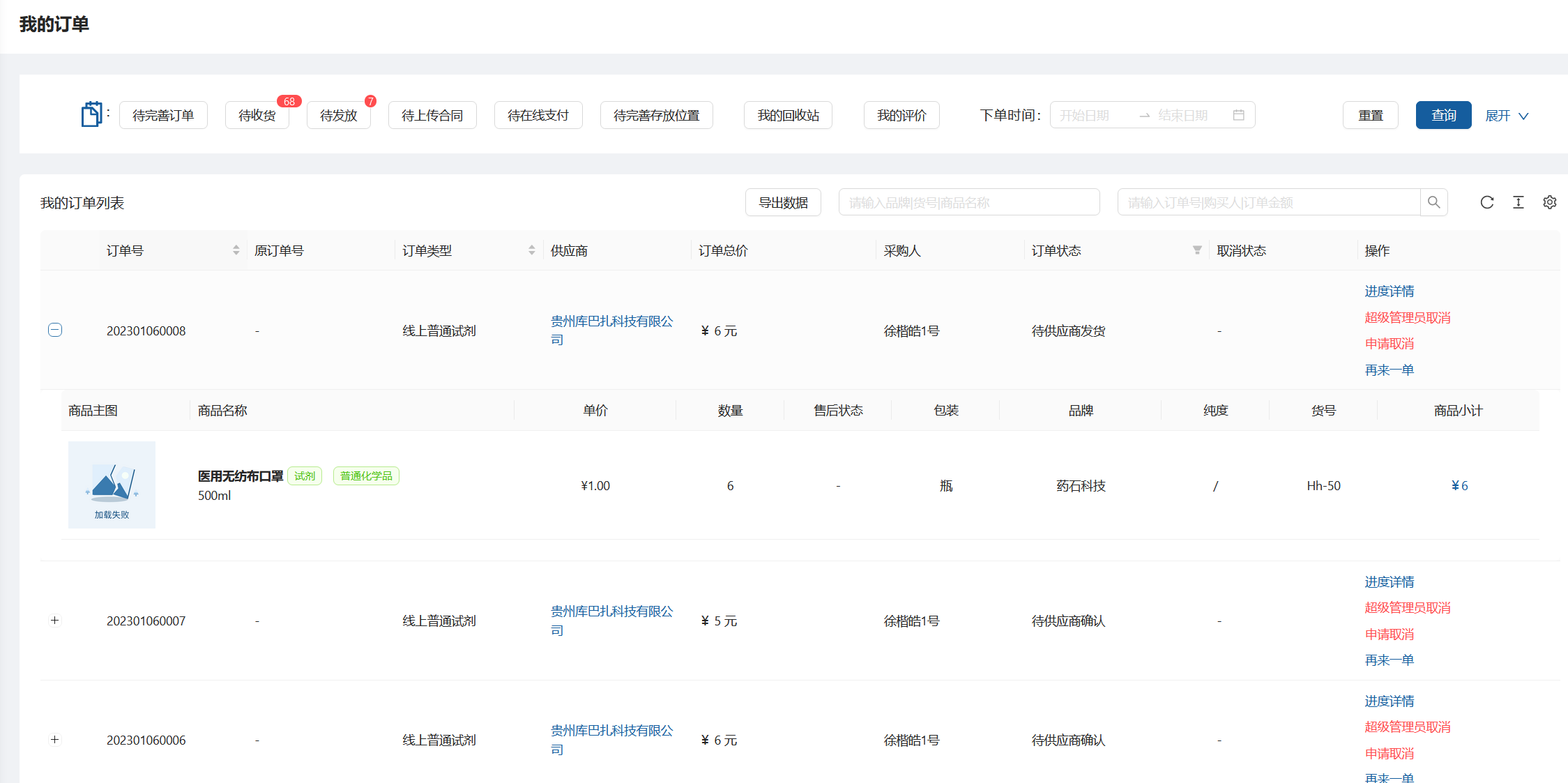Click the product thumbnail 加载失败 image
The image size is (1568, 783).
(x=112, y=485)
